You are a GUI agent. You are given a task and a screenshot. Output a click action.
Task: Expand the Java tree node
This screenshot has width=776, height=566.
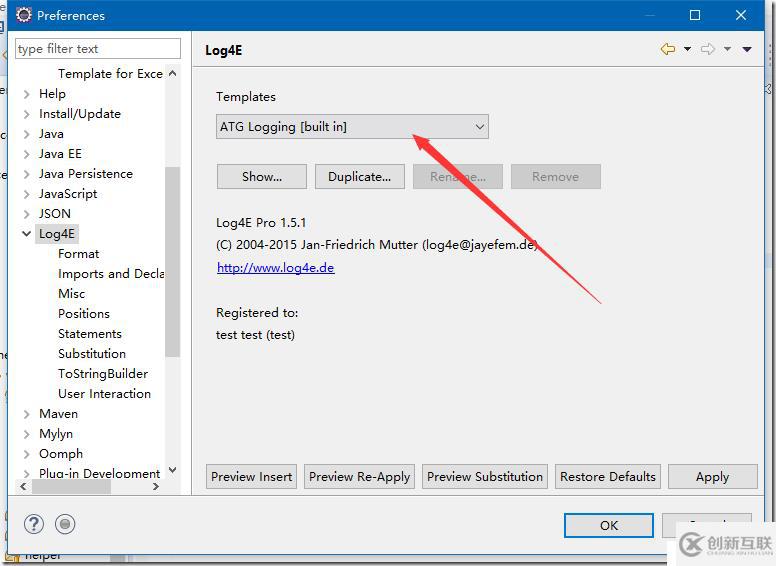pyautogui.click(x=27, y=134)
